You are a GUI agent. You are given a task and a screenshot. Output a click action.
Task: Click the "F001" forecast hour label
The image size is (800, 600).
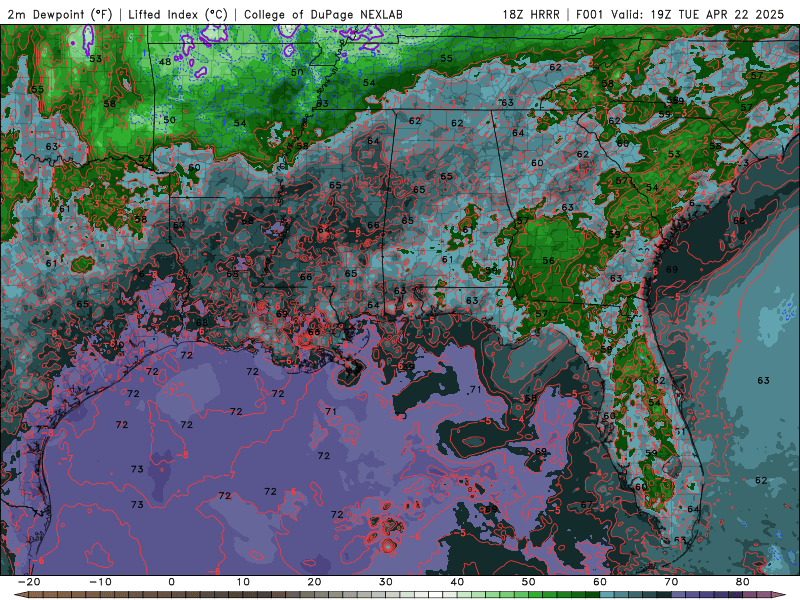(591, 15)
